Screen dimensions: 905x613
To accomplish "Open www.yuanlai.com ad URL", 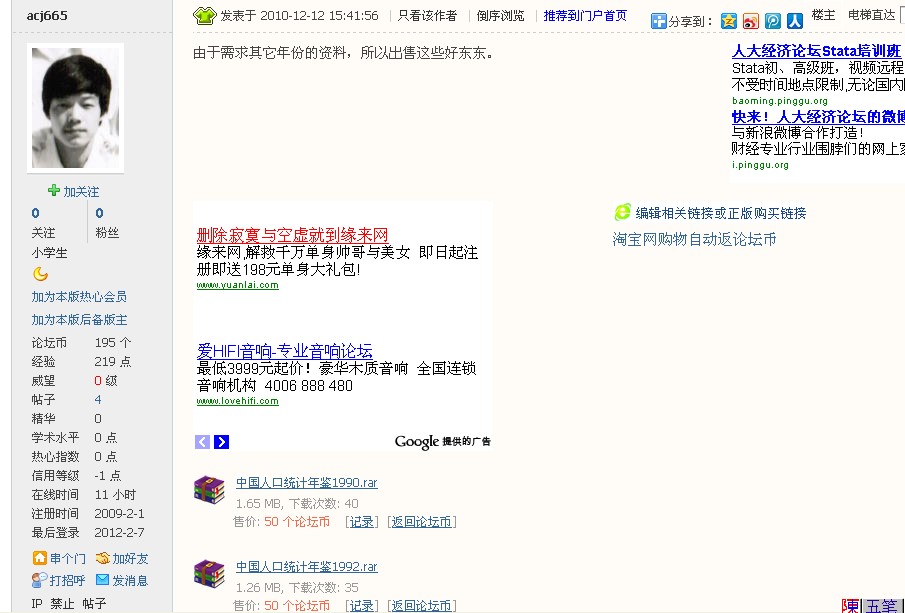I will (x=237, y=285).
